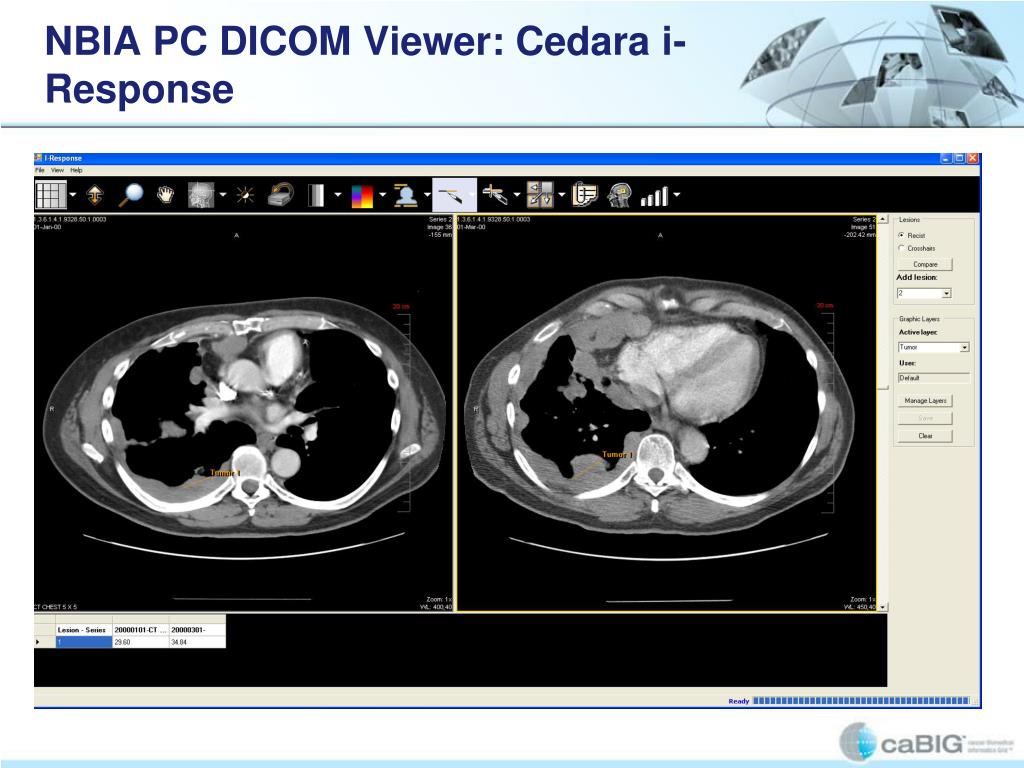
Task: Click the head scan image tool
Action: [201, 195]
